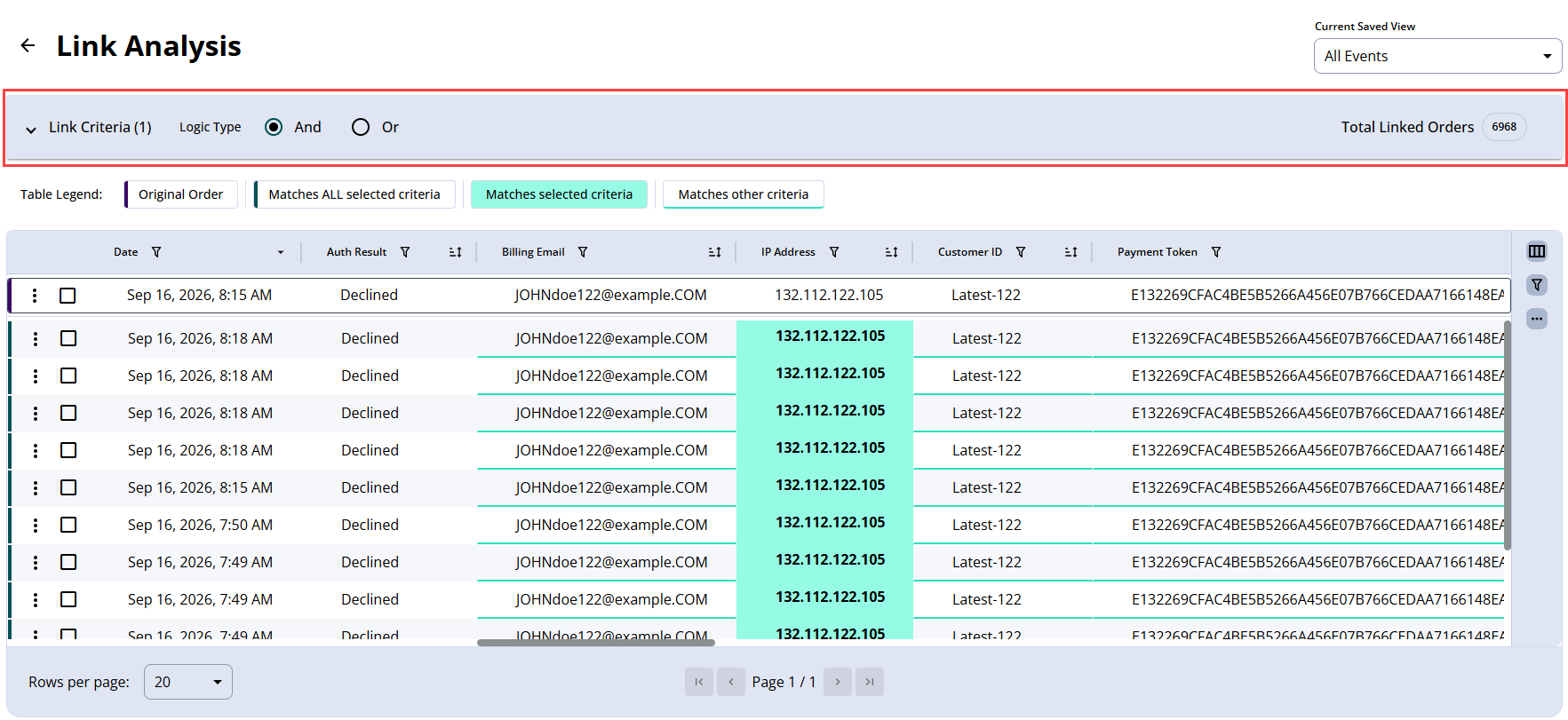Filter the Billing Email column

pyautogui.click(x=583, y=252)
